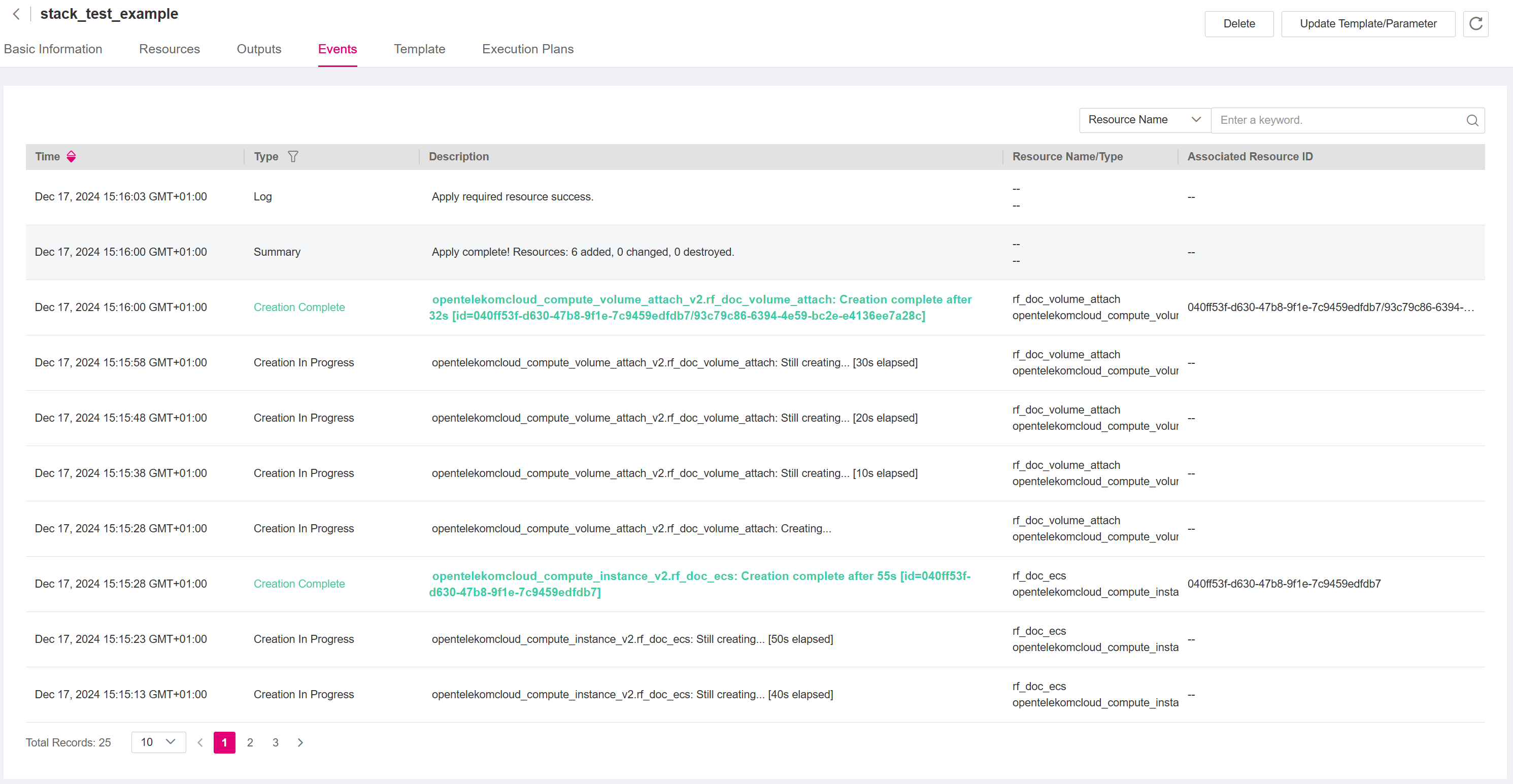Click Creation Complete for rf_doc_ecs row
The image size is (1513, 784).
(x=299, y=584)
